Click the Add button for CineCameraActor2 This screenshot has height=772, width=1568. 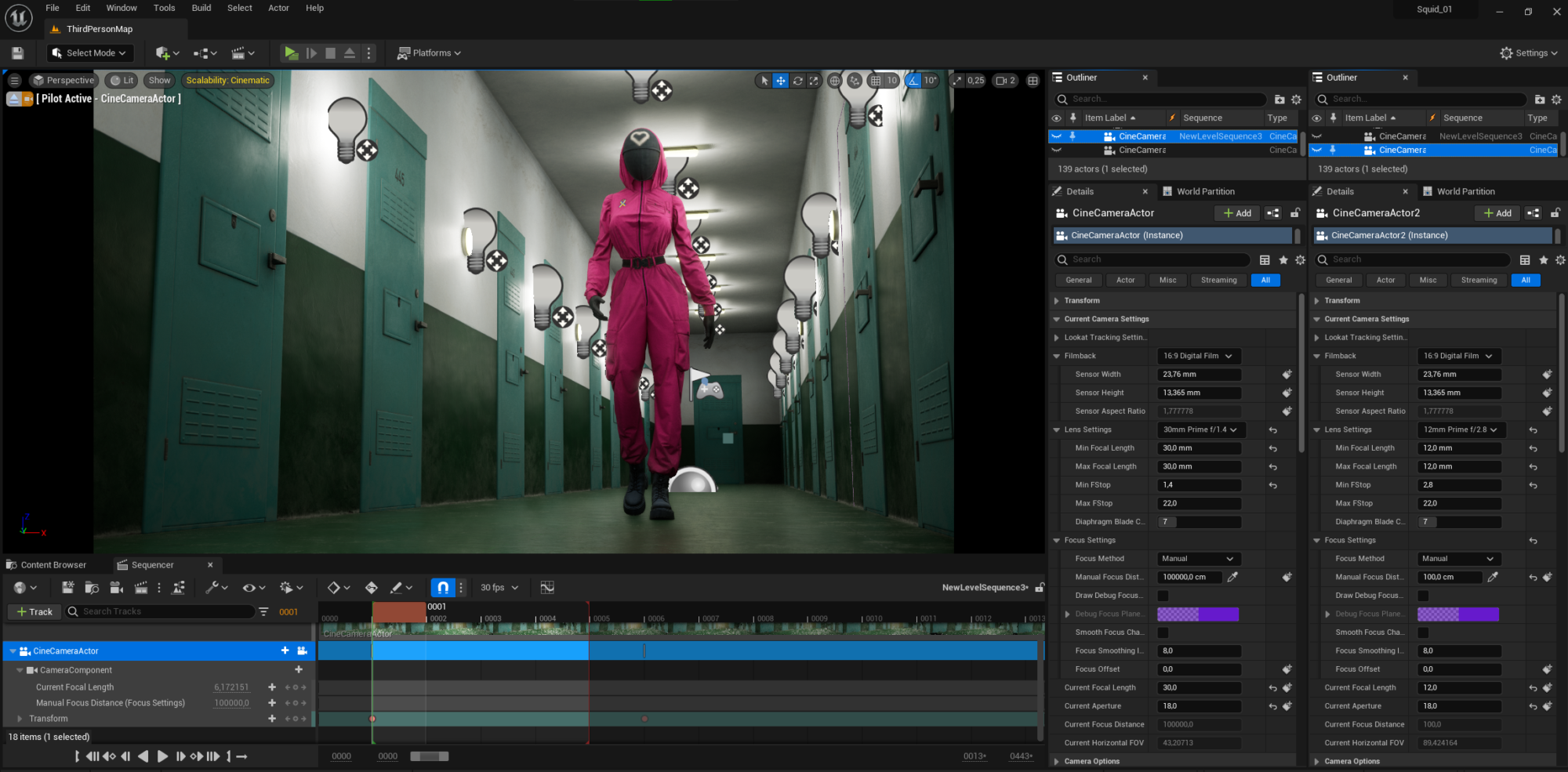click(x=1496, y=212)
